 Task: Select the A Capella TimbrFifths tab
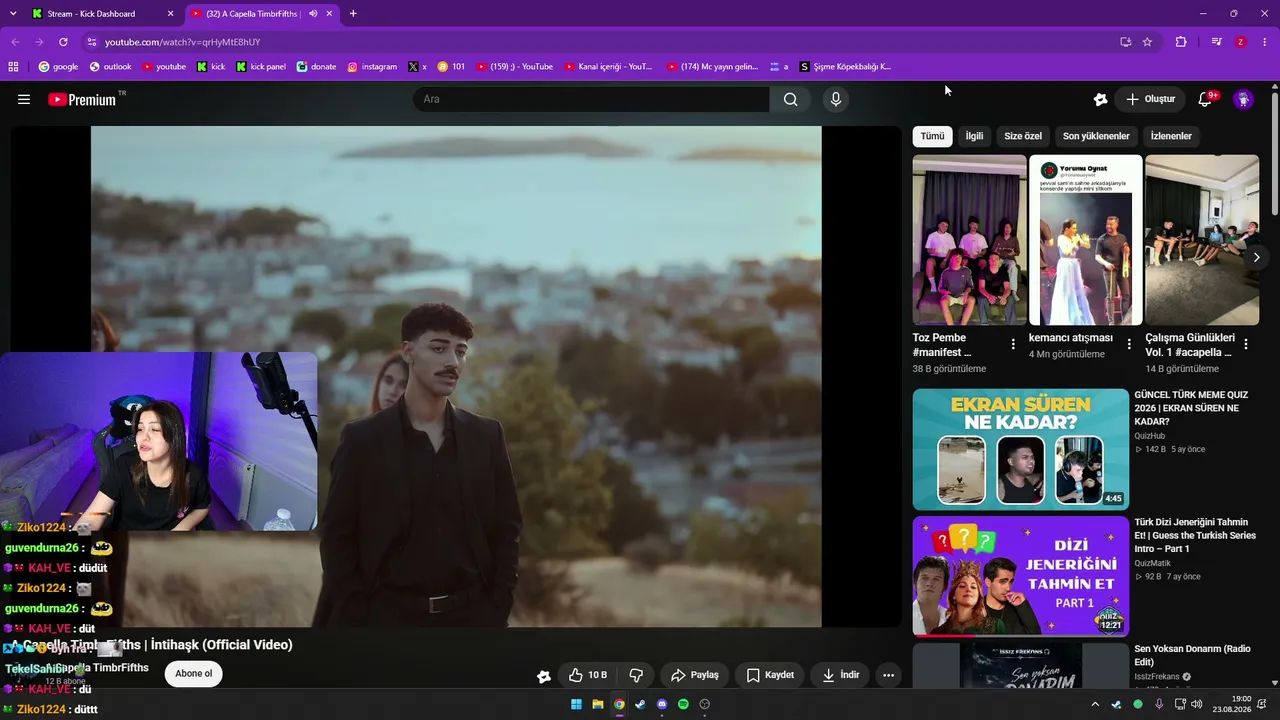(x=263, y=14)
